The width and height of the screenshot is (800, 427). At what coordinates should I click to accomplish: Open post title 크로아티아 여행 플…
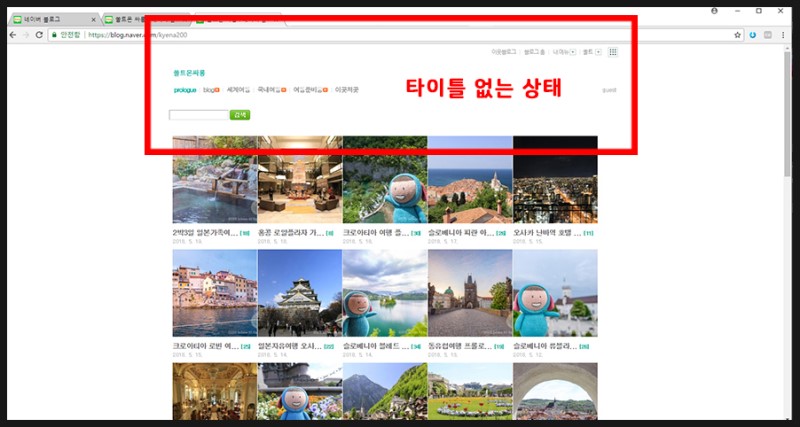(x=376, y=233)
